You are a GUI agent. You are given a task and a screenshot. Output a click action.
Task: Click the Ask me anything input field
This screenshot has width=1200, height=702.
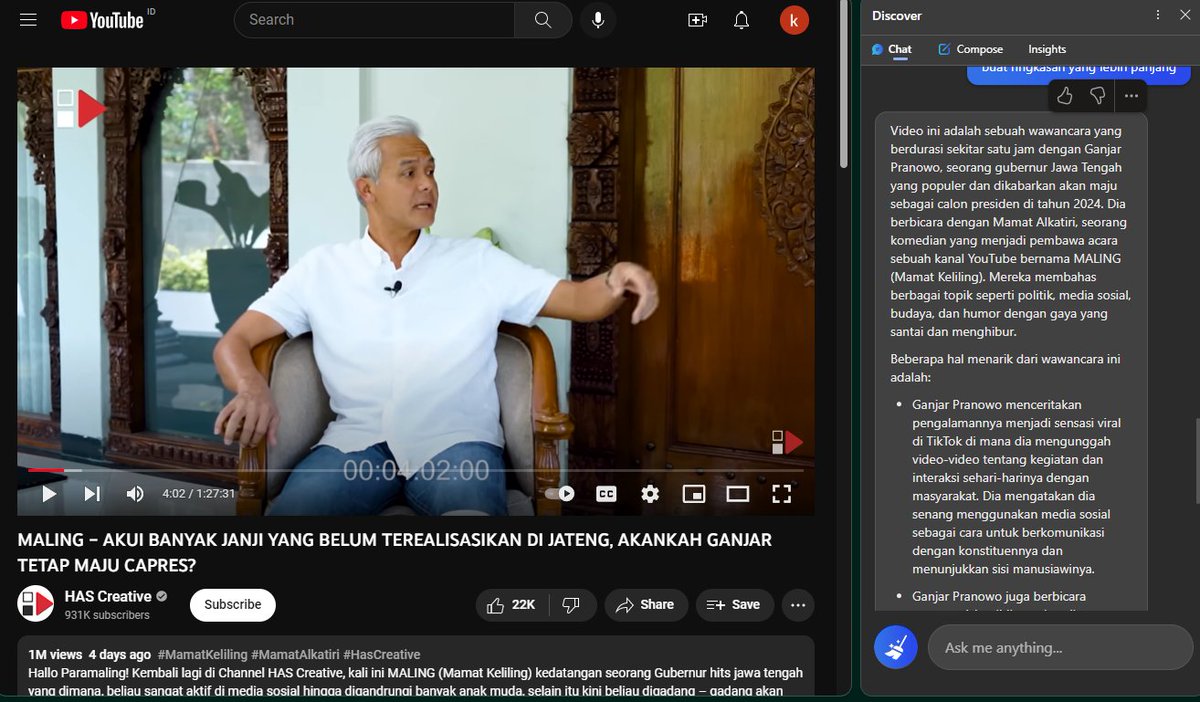point(1060,647)
